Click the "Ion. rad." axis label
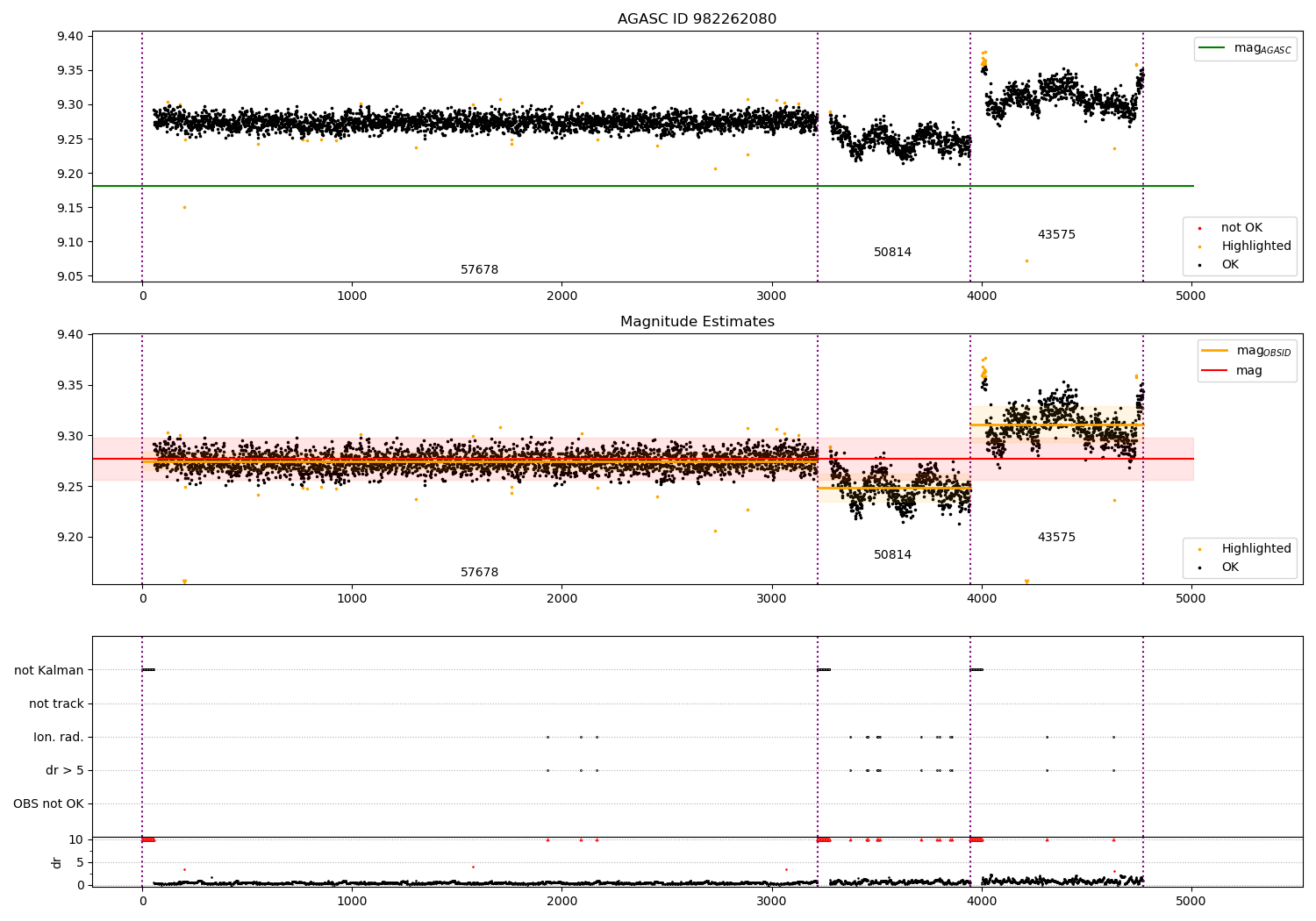Viewport: 1316px width, 921px height. [x=59, y=738]
